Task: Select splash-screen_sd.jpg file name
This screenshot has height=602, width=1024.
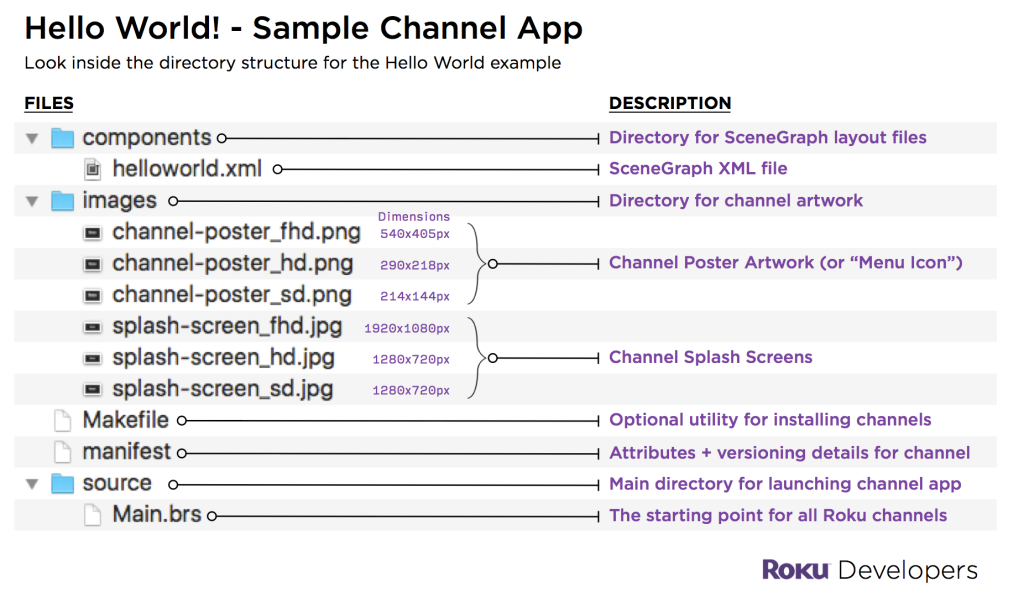Action: coord(222,389)
